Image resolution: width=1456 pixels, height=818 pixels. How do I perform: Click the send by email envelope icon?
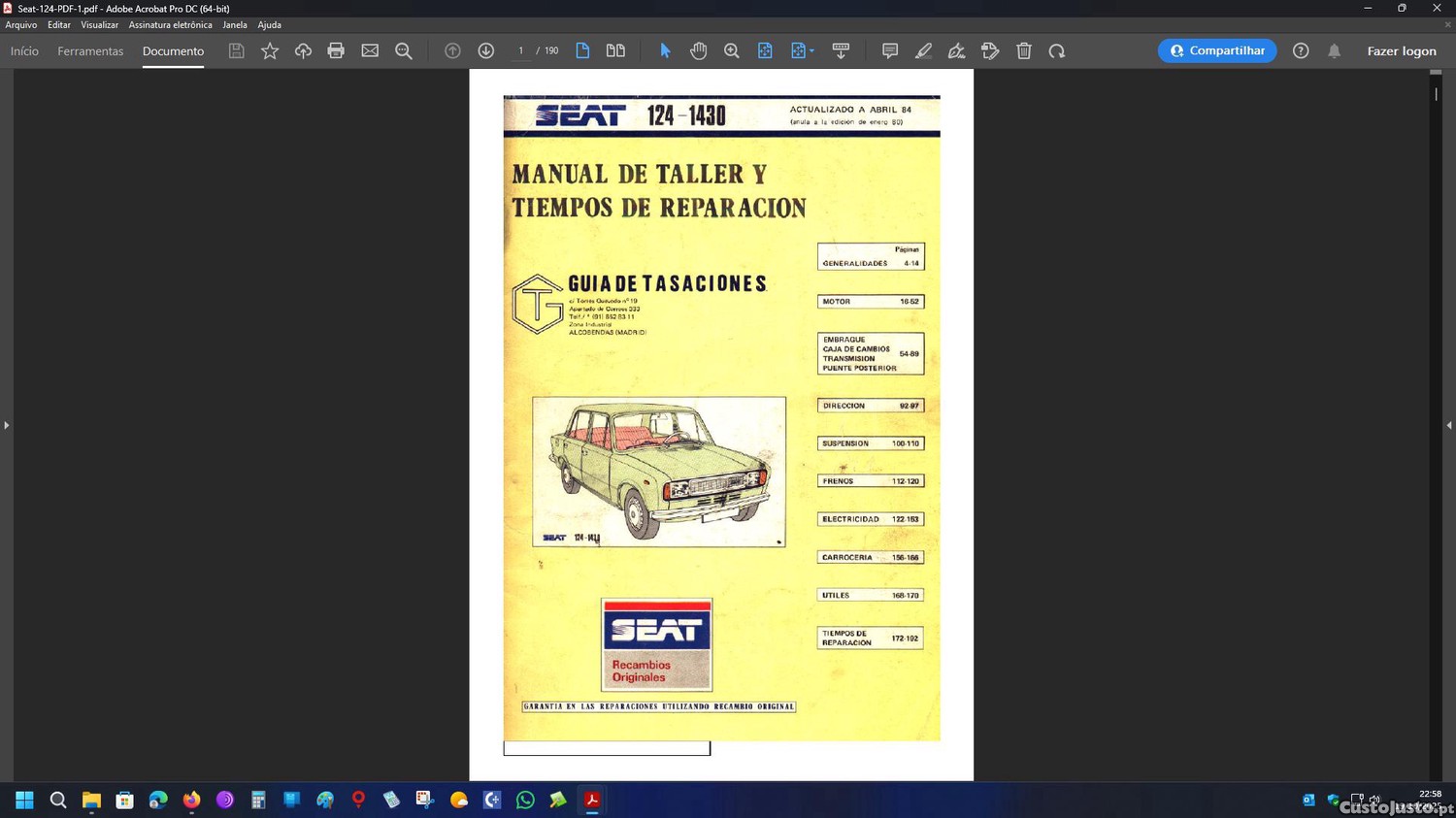click(370, 50)
